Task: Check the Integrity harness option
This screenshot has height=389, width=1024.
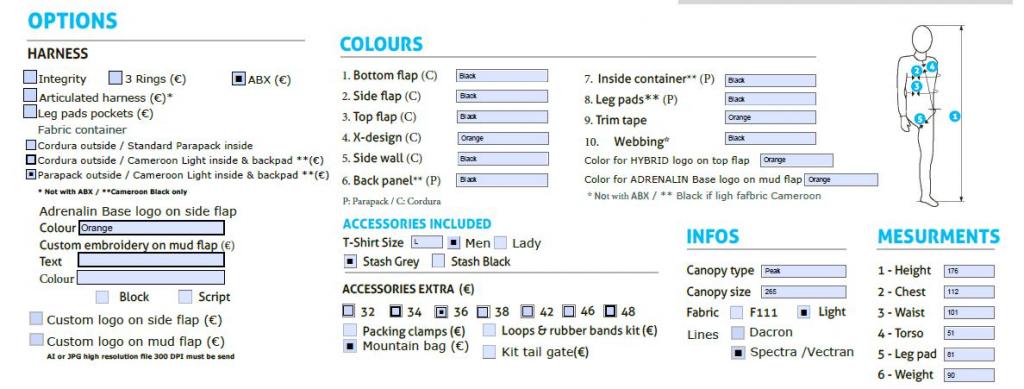Action: point(30,77)
